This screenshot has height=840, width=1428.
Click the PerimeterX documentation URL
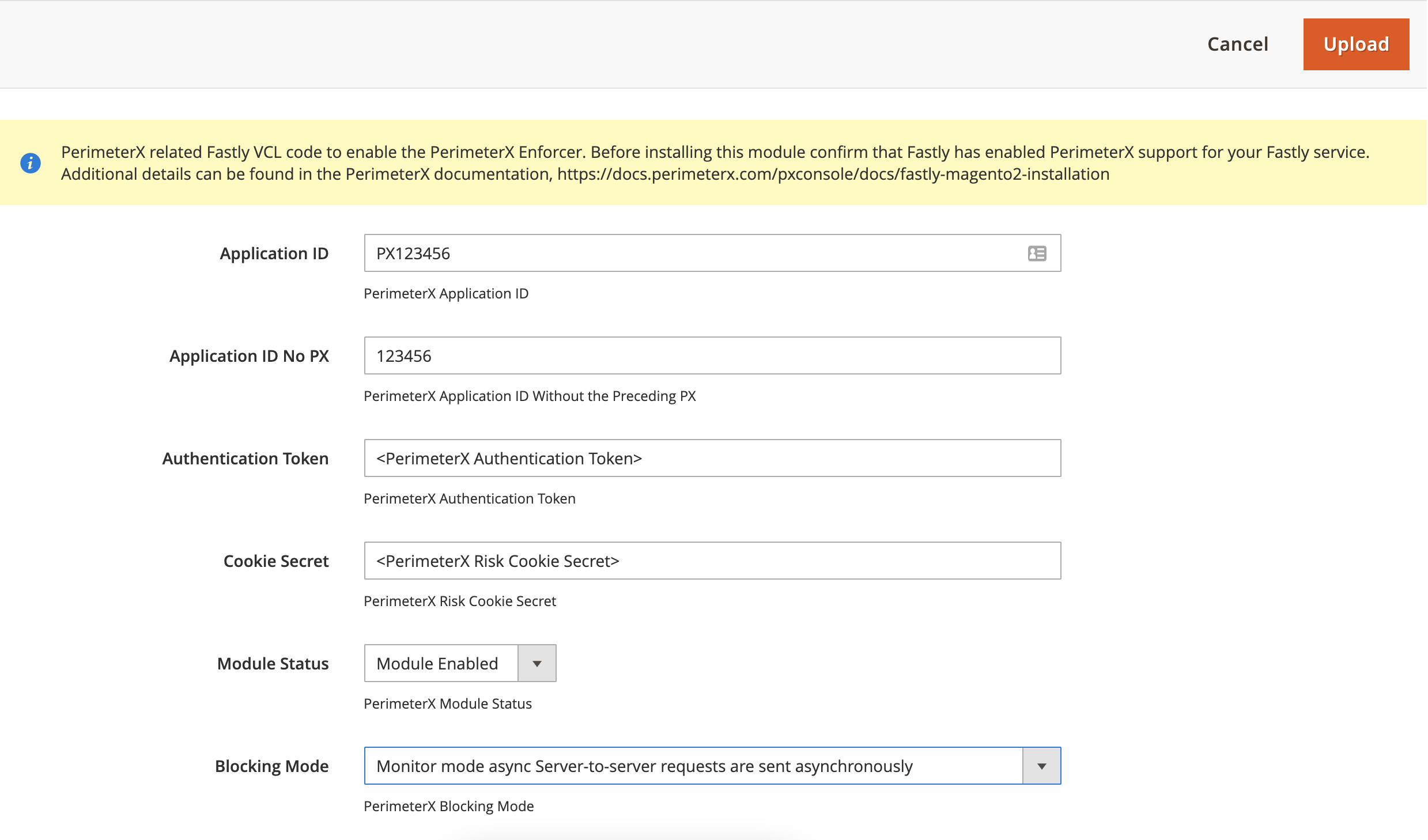pos(833,174)
